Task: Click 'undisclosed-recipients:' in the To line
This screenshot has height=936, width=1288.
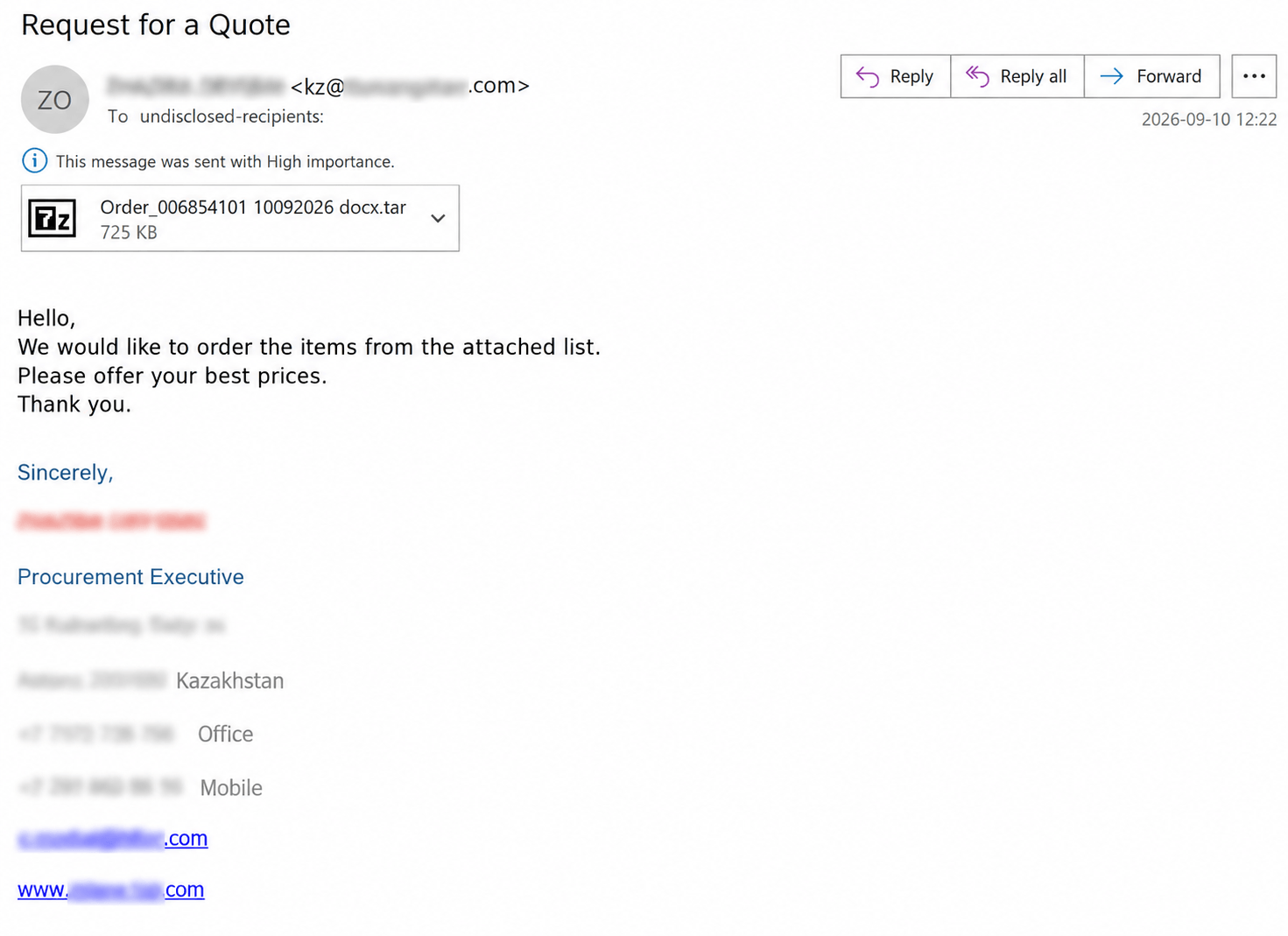Action: (x=232, y=116)
